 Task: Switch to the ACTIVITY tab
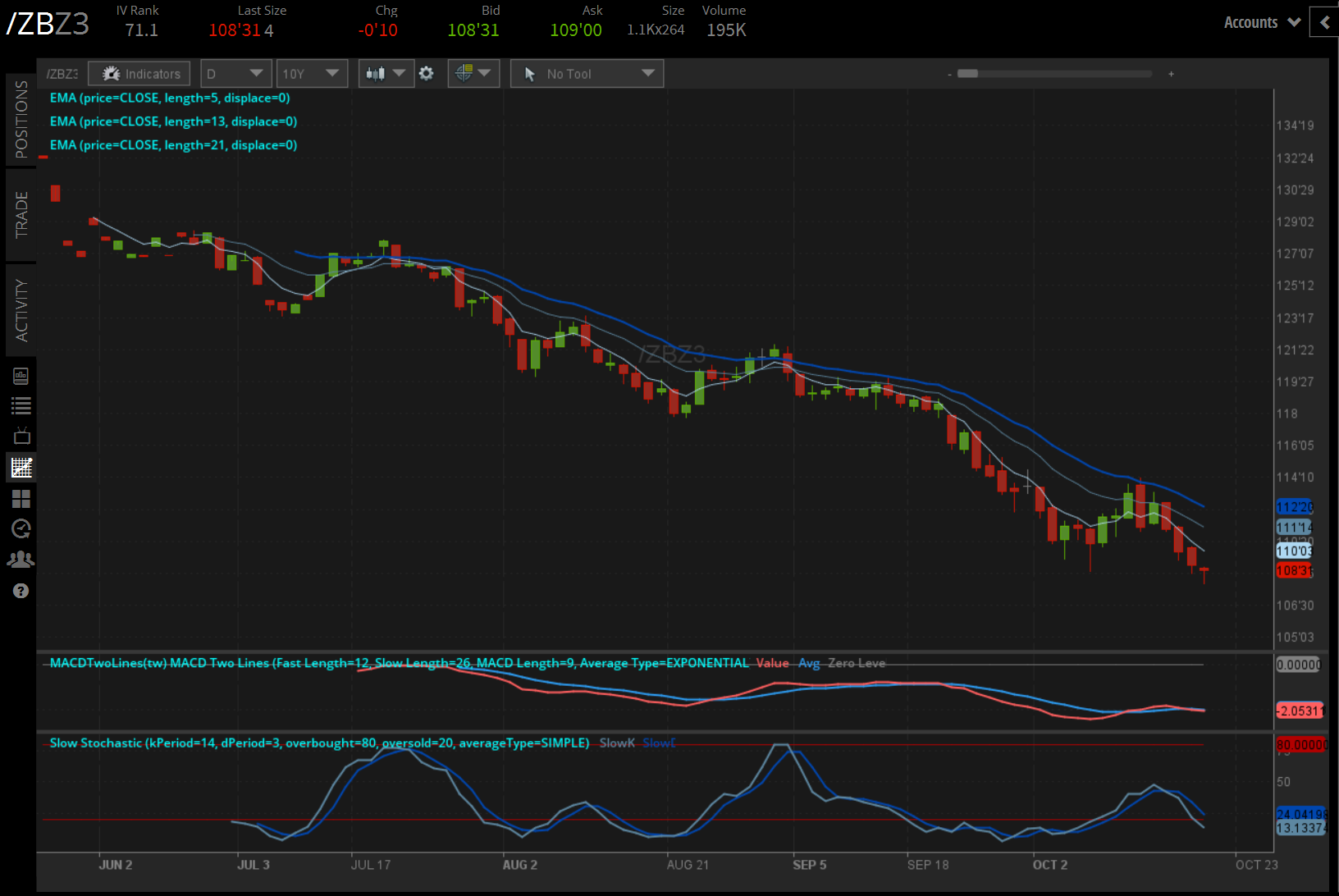click(x=21, y=310)
